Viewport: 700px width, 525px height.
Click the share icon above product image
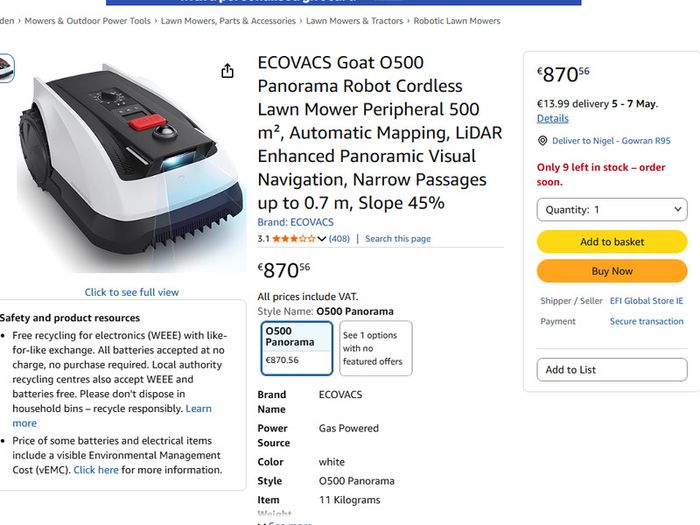pyautogui.click(x=227, y=71)
